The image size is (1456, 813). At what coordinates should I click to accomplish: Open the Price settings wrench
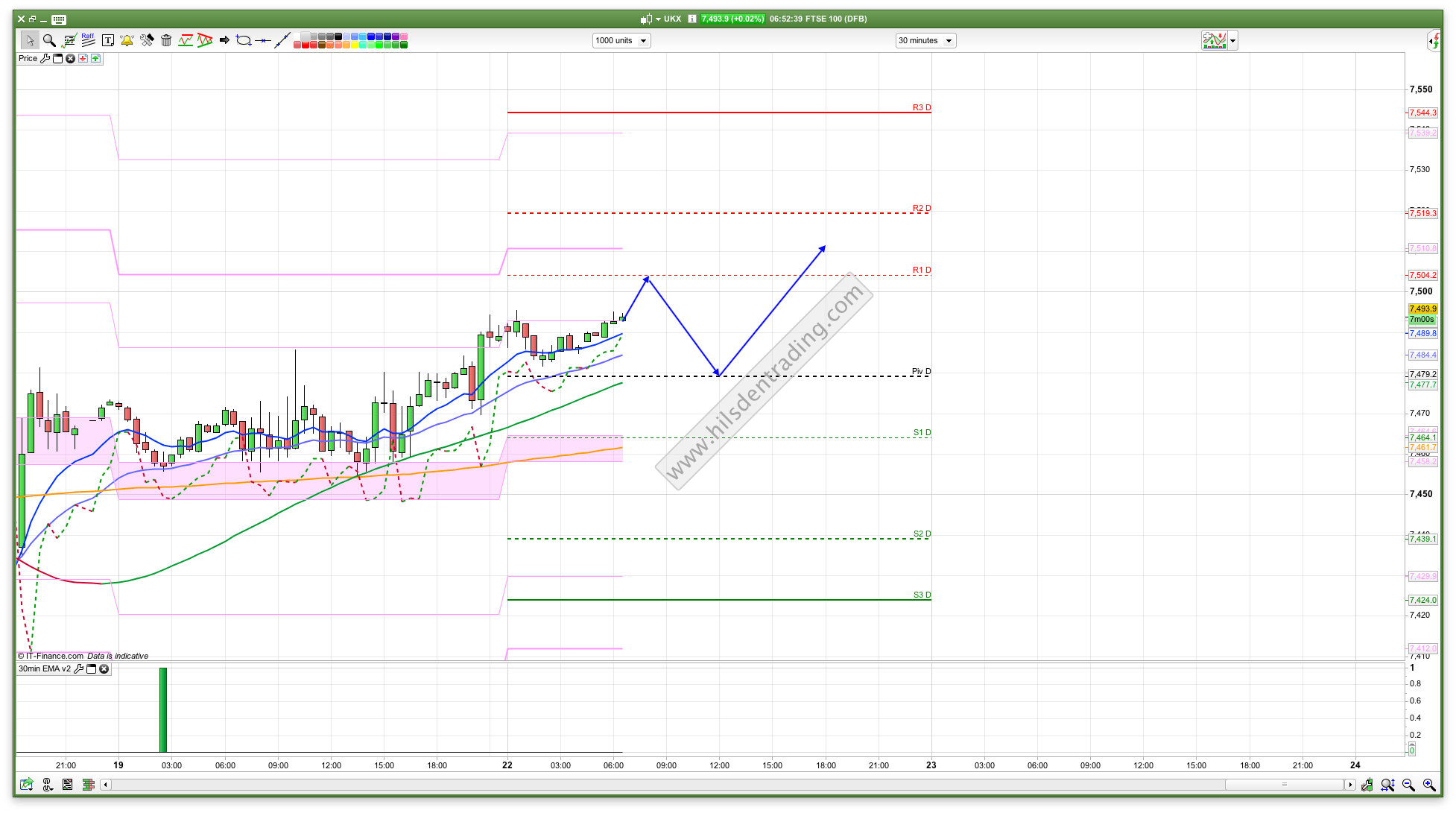tap(45, 58)
